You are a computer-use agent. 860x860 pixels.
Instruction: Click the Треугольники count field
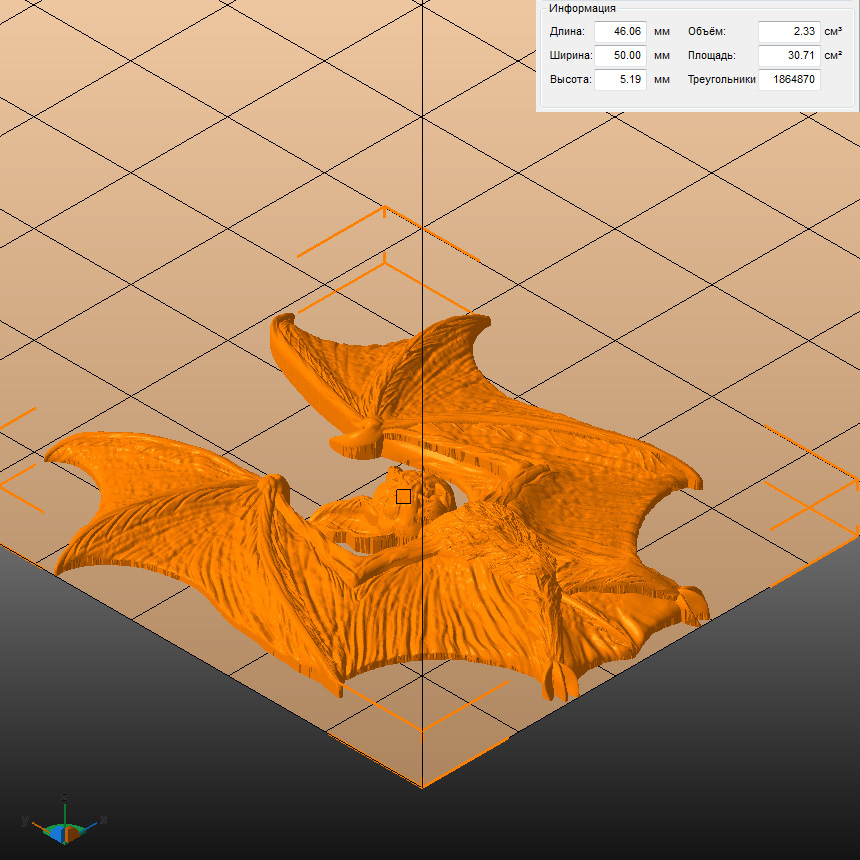(788, 80)
